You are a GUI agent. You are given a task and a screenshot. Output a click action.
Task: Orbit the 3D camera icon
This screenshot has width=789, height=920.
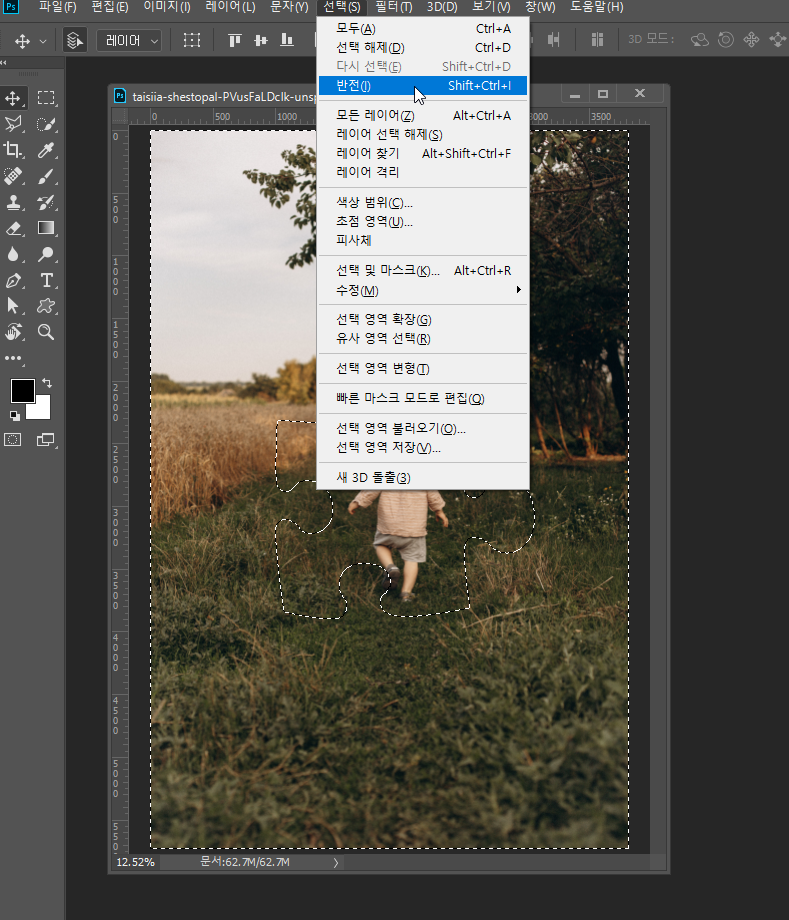pyautogui.click(x=699, y=40)
